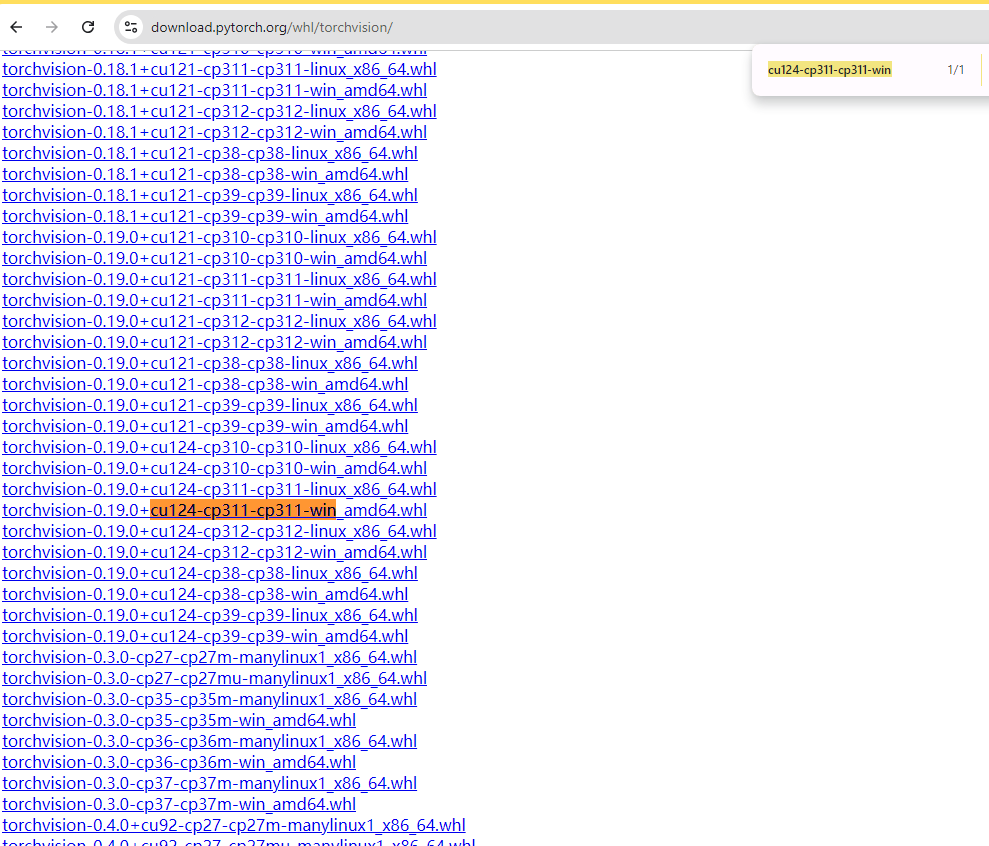
Task: Click the 1/1 match count in find bar
Action: tap(956, 70)
